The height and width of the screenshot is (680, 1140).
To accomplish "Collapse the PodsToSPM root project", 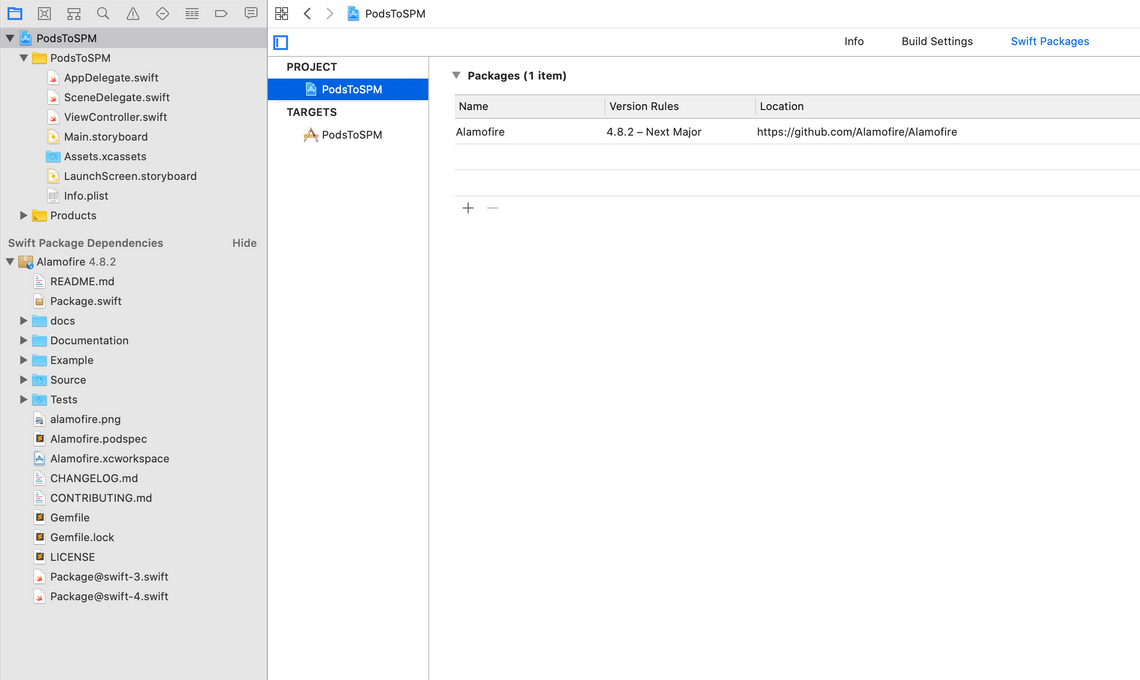I will click(10, 38).
